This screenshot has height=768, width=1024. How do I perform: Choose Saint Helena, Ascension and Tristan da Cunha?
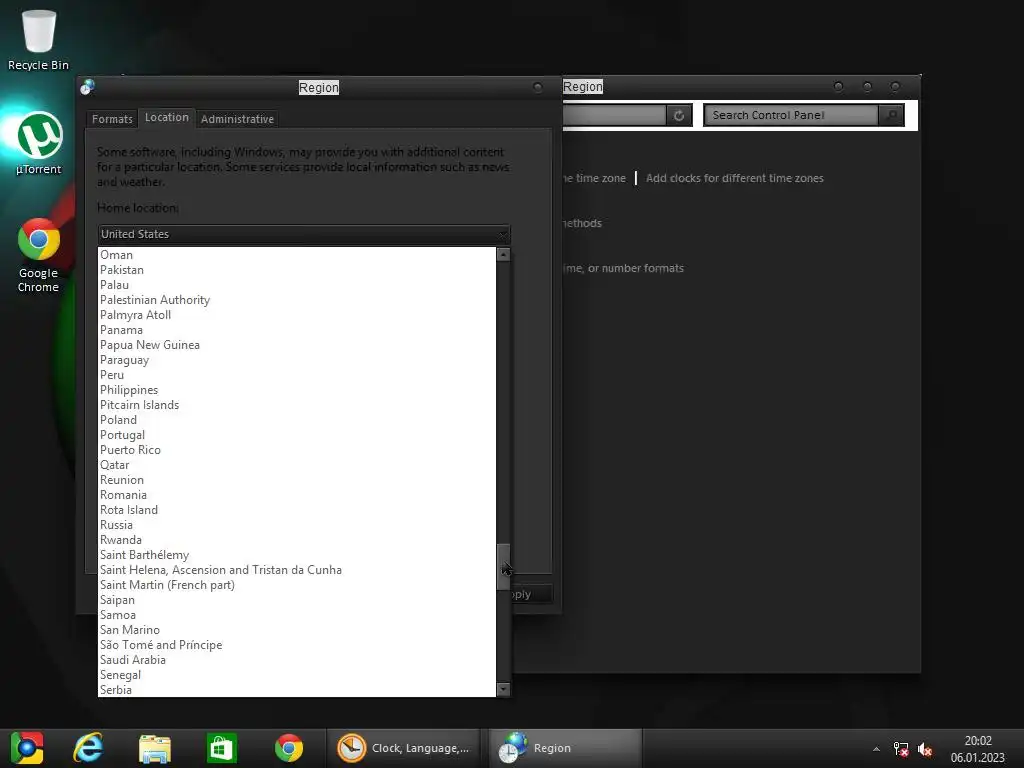pyautogui.click(x=297, y=570)
